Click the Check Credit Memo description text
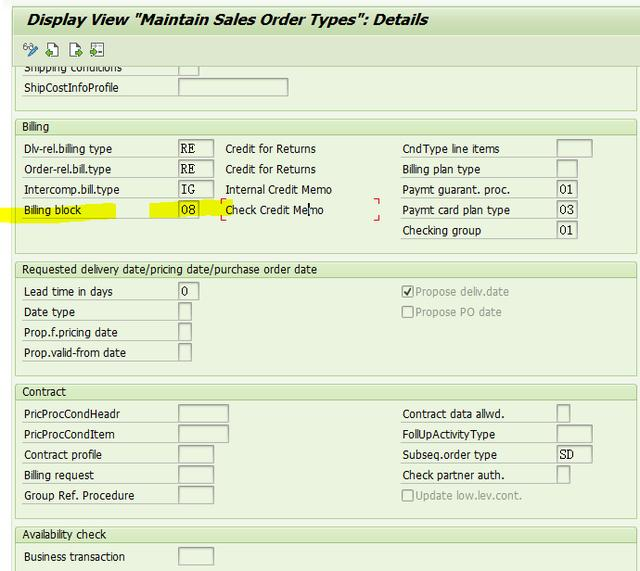 pos(274,210)
